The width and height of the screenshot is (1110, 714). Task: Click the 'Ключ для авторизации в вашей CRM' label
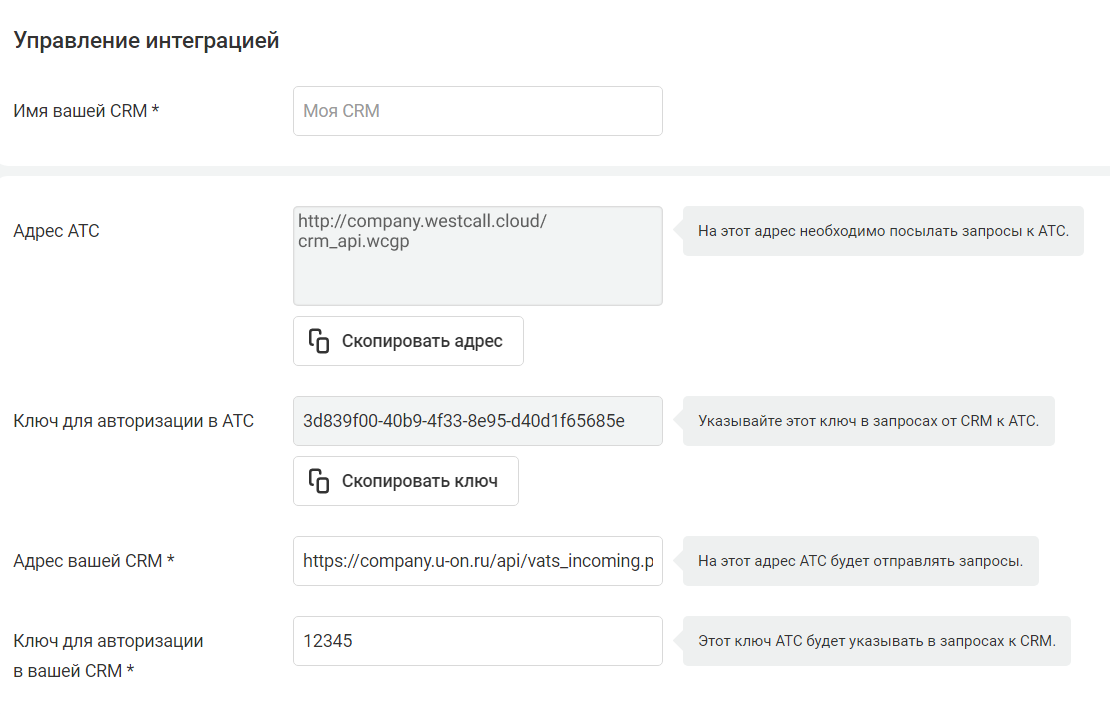click(x=108, y=656)
